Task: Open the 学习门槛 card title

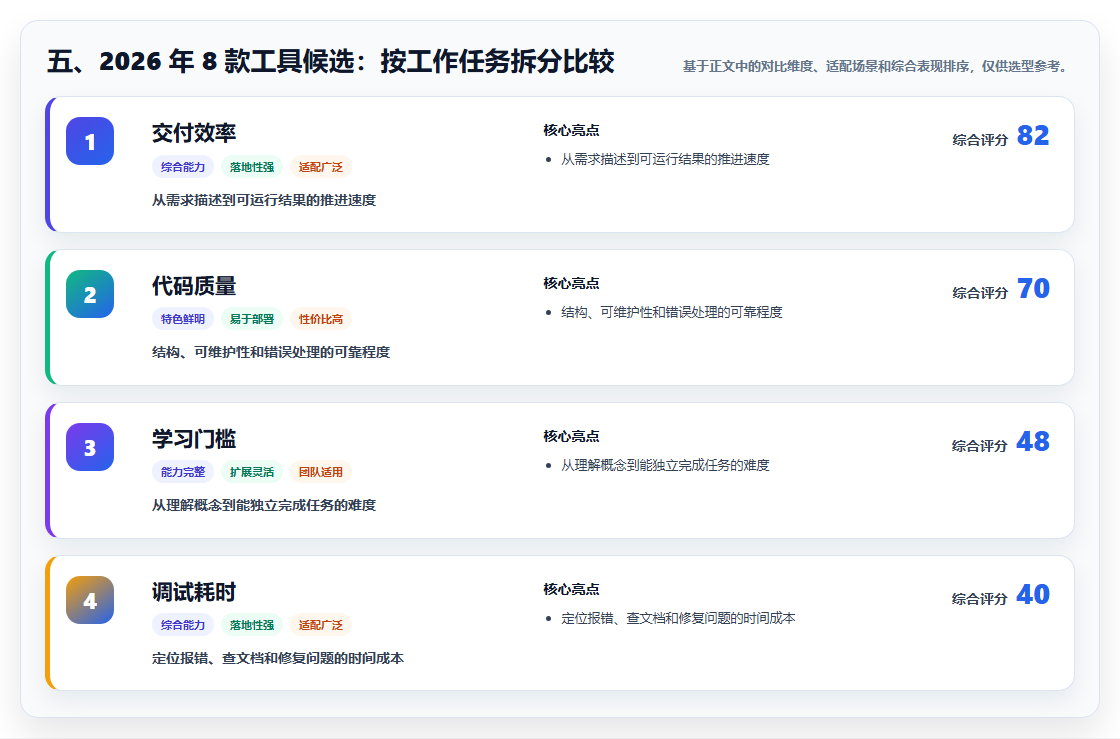Action: point(194,439)
